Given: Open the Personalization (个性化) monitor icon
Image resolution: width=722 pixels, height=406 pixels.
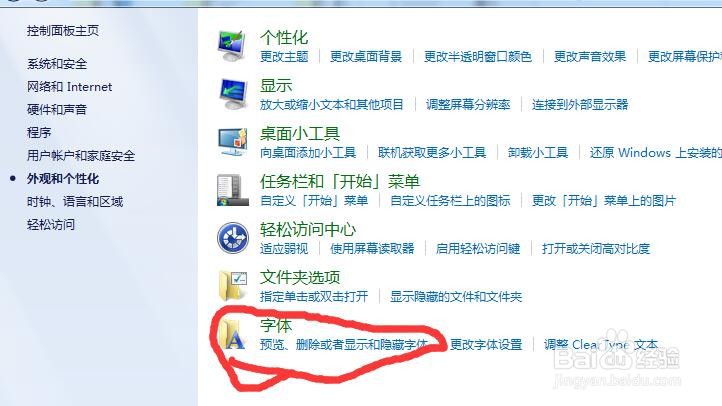Looking at the screenshot, I should [x=231, y=46].
